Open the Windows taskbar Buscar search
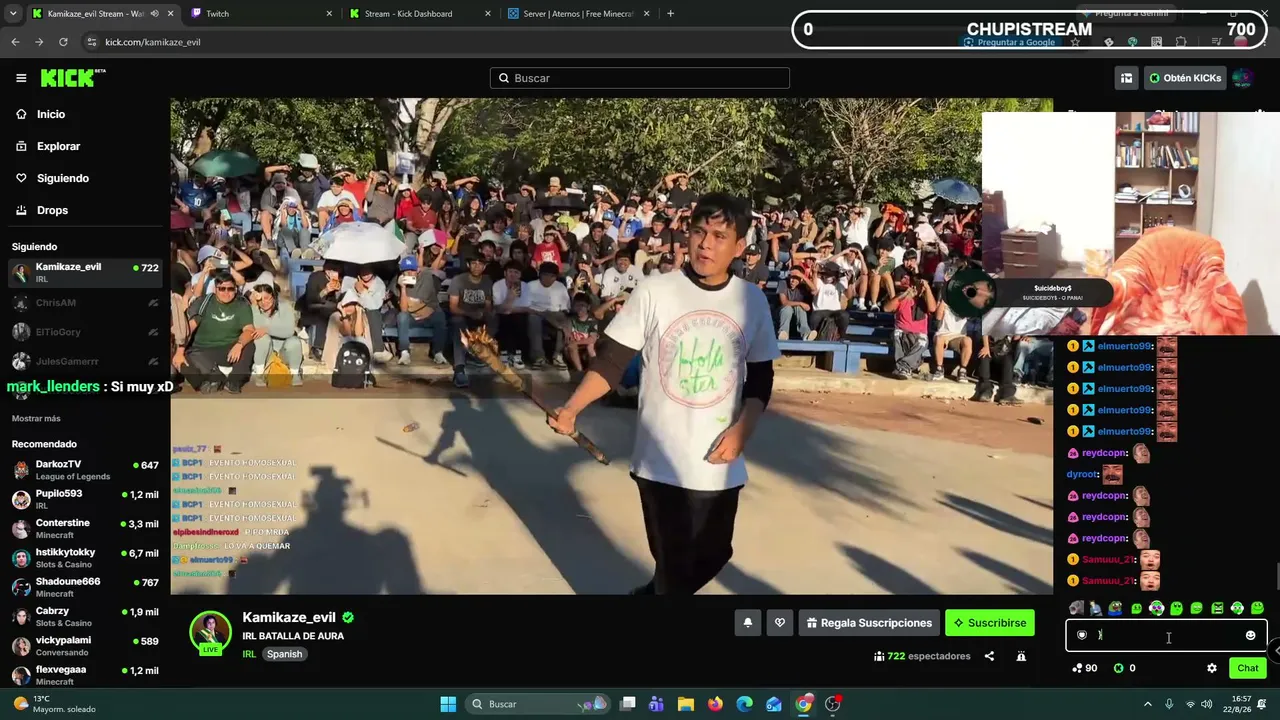 tap(538, 704)
